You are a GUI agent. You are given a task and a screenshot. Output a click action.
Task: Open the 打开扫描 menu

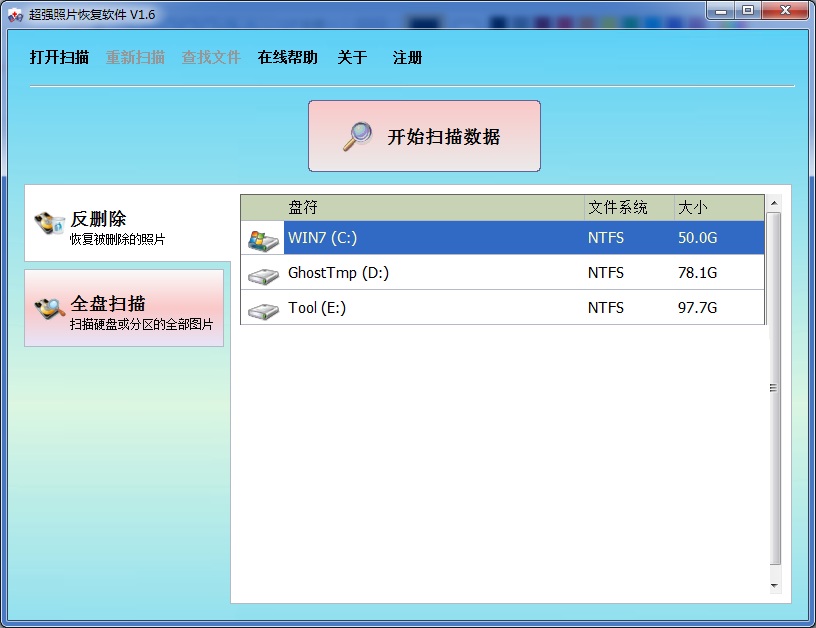[59, 58]
